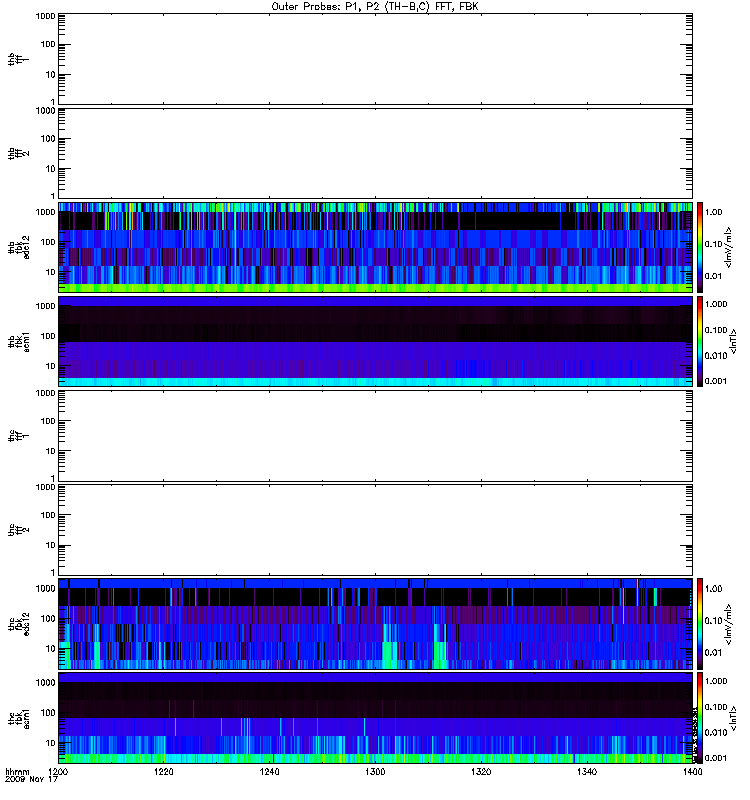Click the thb fbk scm1 spectrogram panel

375,341
